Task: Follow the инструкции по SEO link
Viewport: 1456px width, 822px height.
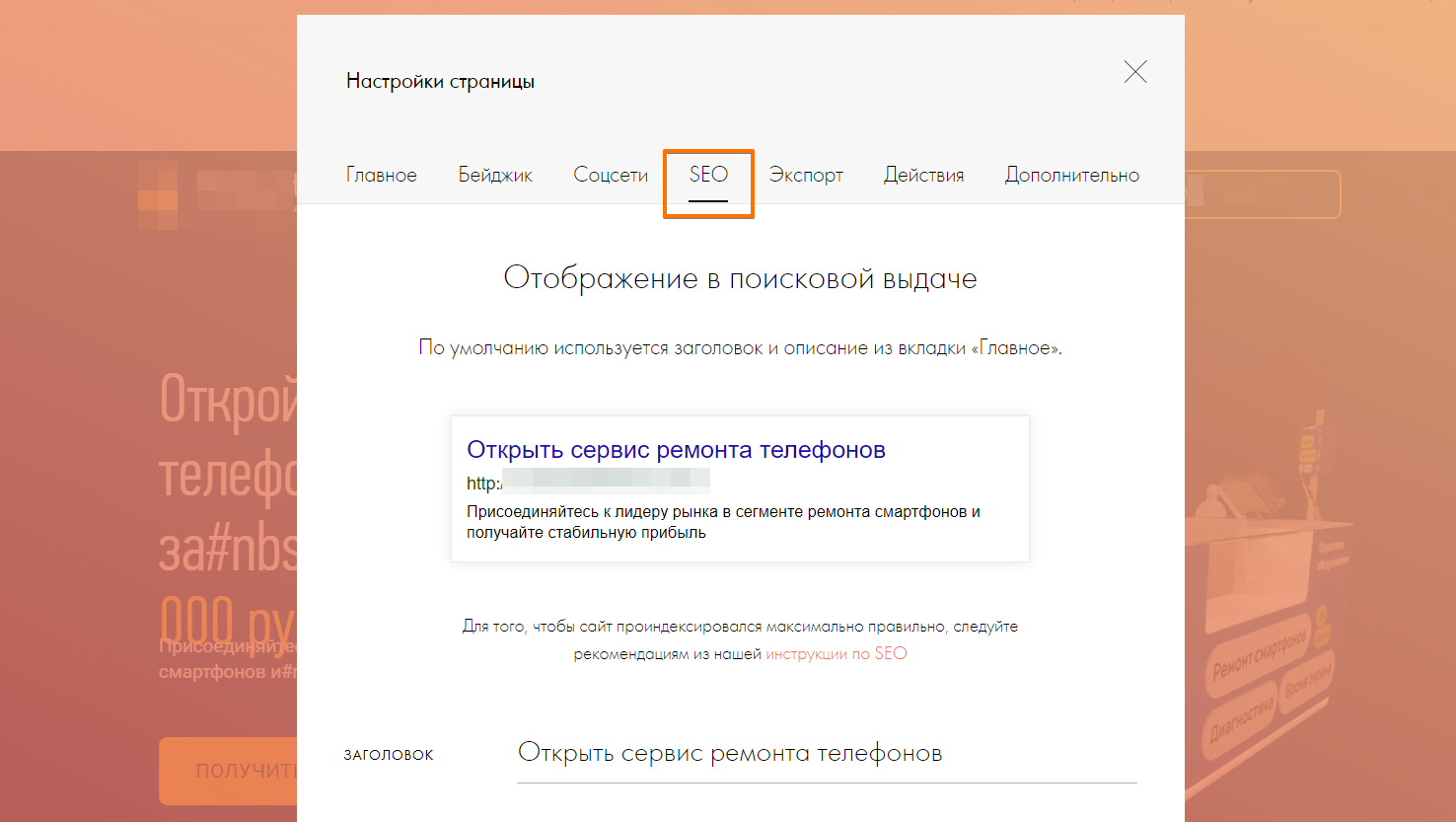Action: point(836,653)
